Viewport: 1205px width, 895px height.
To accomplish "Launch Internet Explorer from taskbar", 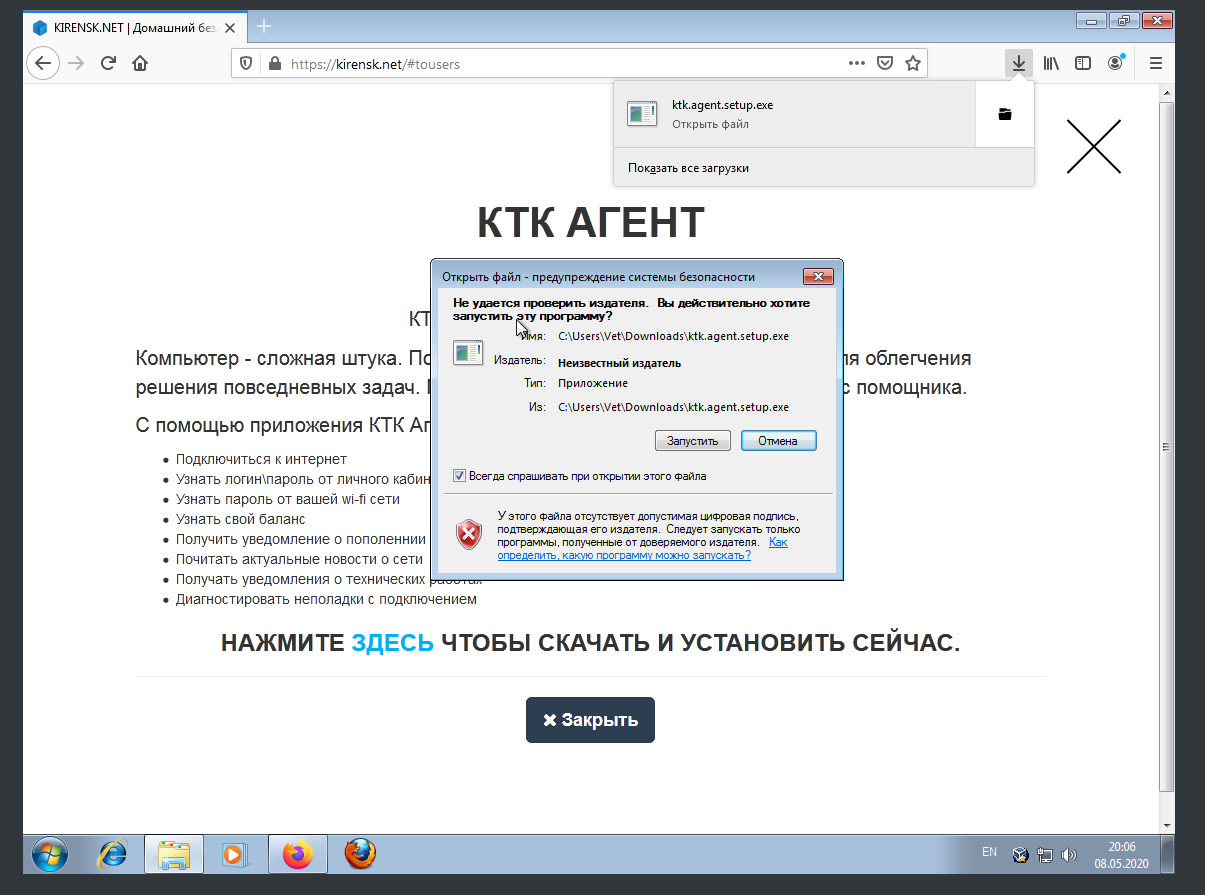I will (x=112, y=854).
